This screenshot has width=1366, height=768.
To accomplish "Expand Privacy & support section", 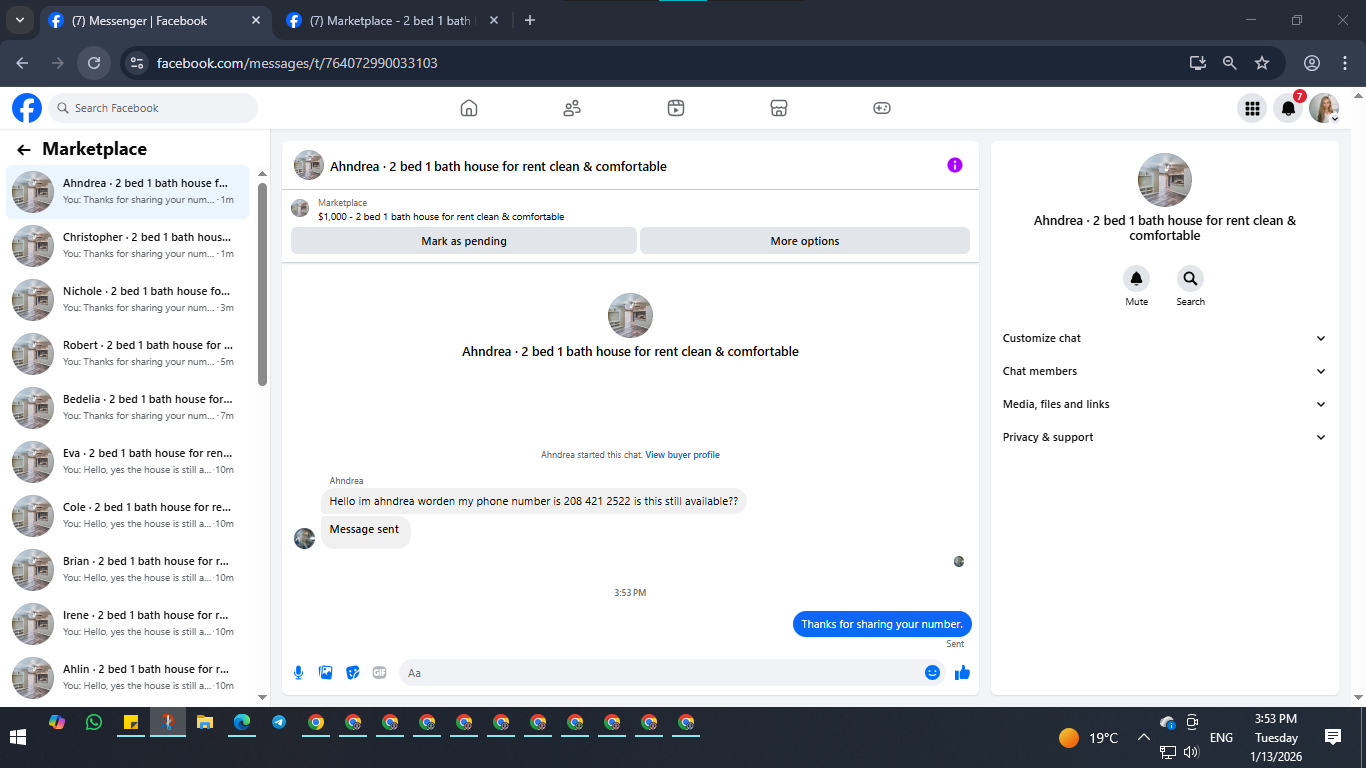I will point(1165,437).
